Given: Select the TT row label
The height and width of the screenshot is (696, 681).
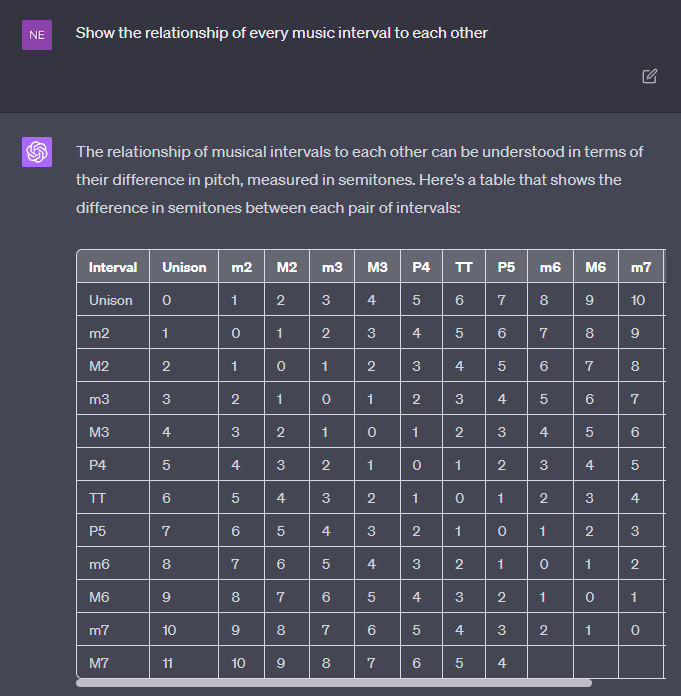Looking at the screenshot, I should coord(96,497).
